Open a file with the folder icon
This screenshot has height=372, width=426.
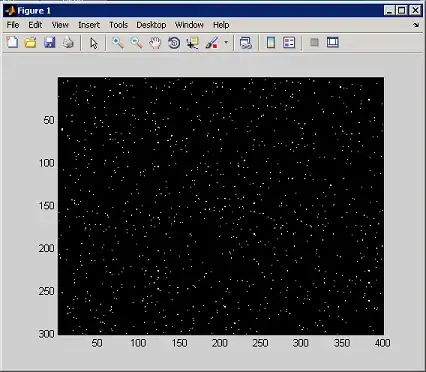31,43
